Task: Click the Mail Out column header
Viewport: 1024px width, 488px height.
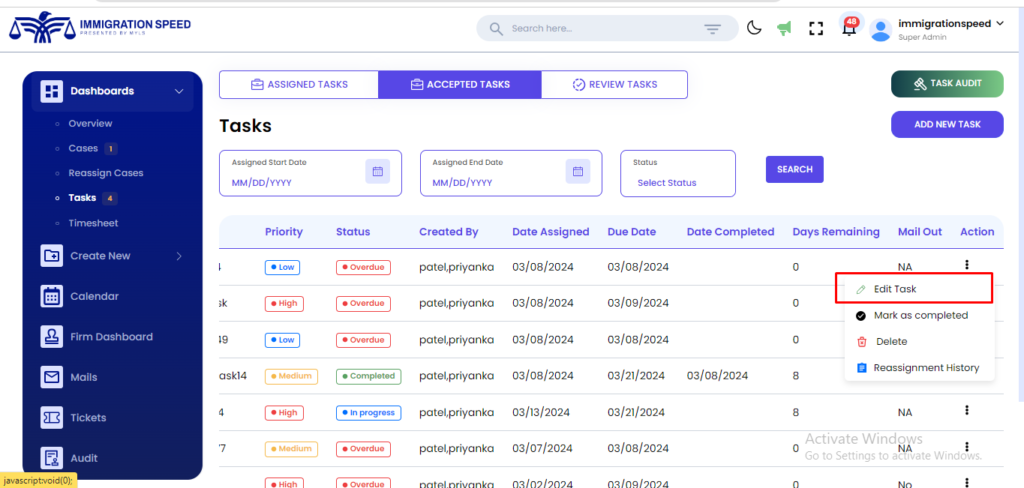Action: [x=920, y=232]
